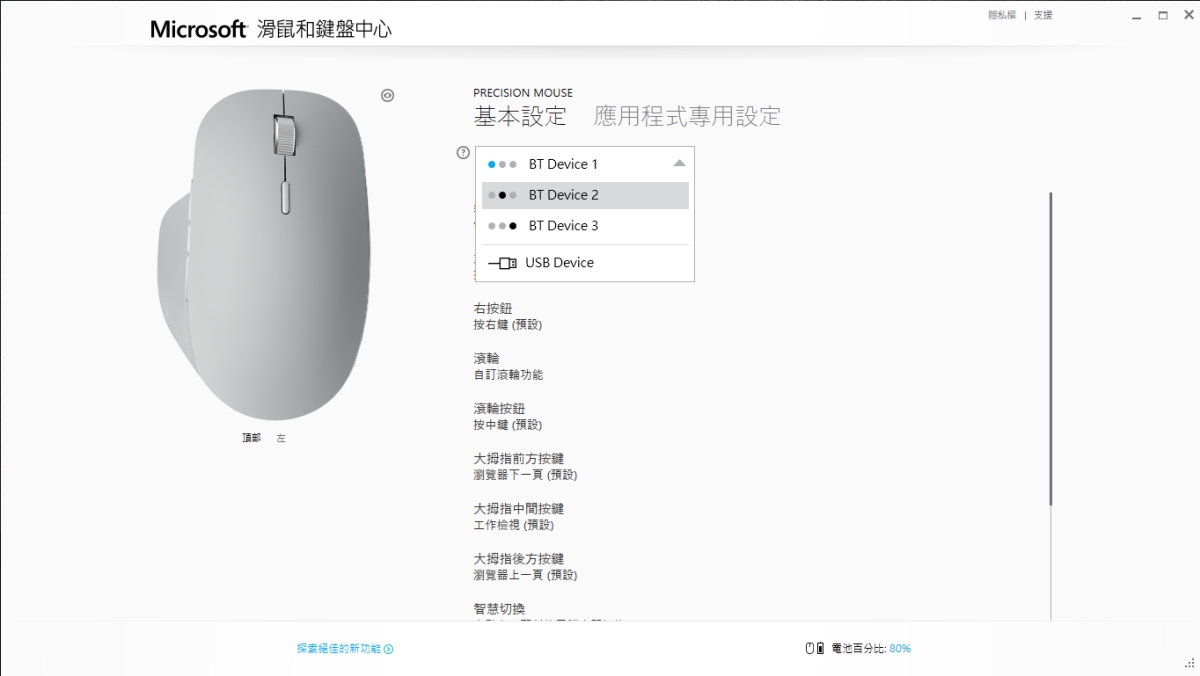The width and height of the screenshot is (1200, 676).
Task: Click the USB Device connector icon
Action: click(x=502, y=263)
